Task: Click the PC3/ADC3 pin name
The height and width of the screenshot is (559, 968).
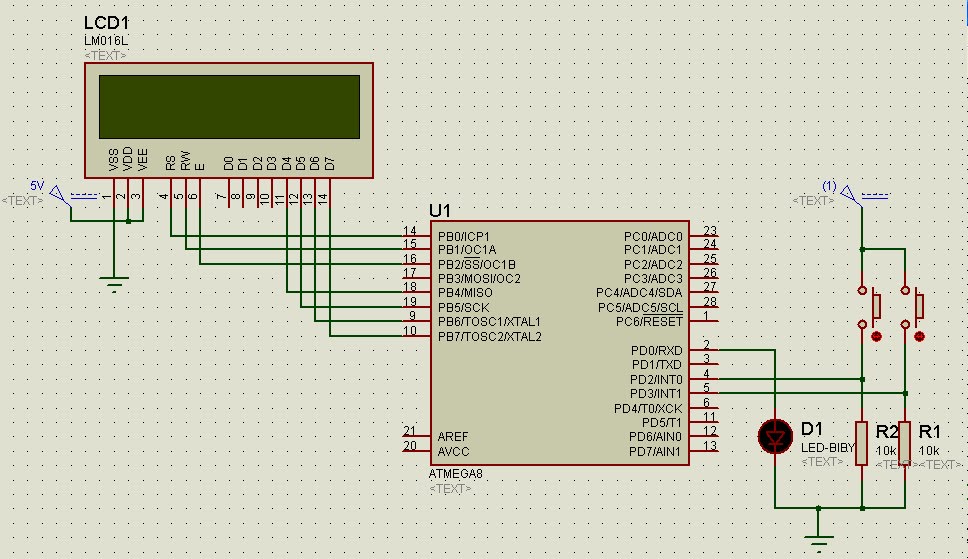Action: 653,279
